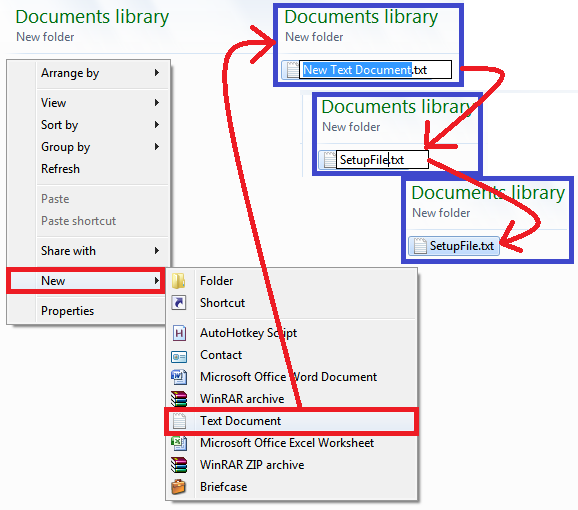The width and height of the screenshot is (578, 510).
Task: Select the finished SetupFile.txt file item
Action: click(x=454, y=246)
